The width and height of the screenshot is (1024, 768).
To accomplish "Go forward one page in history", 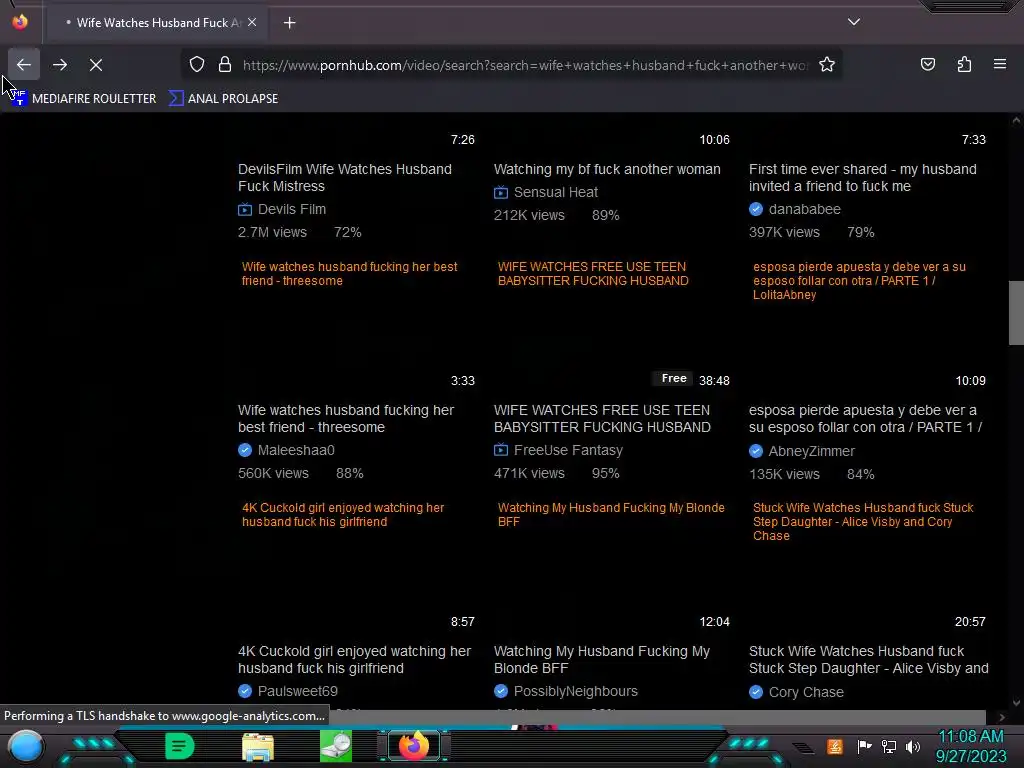I will (60, 65).
